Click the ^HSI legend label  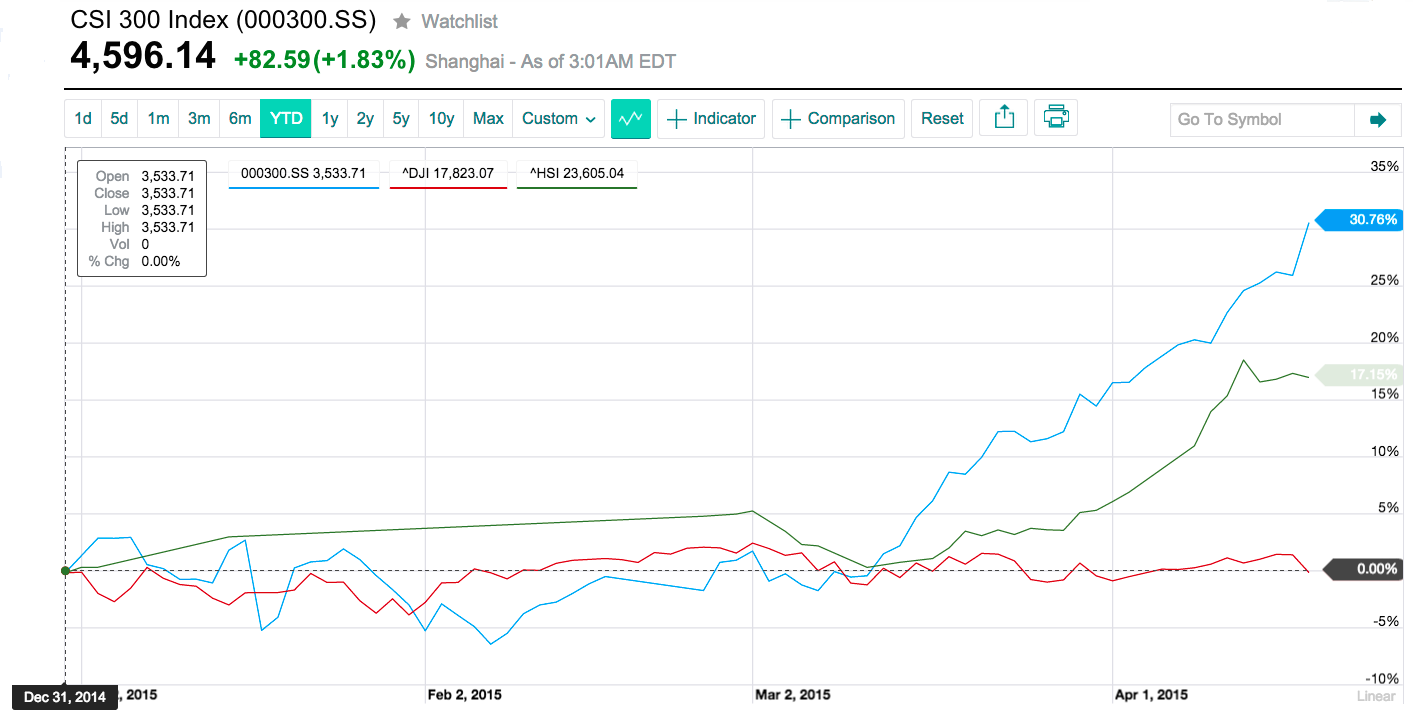(x=577, y=173)
